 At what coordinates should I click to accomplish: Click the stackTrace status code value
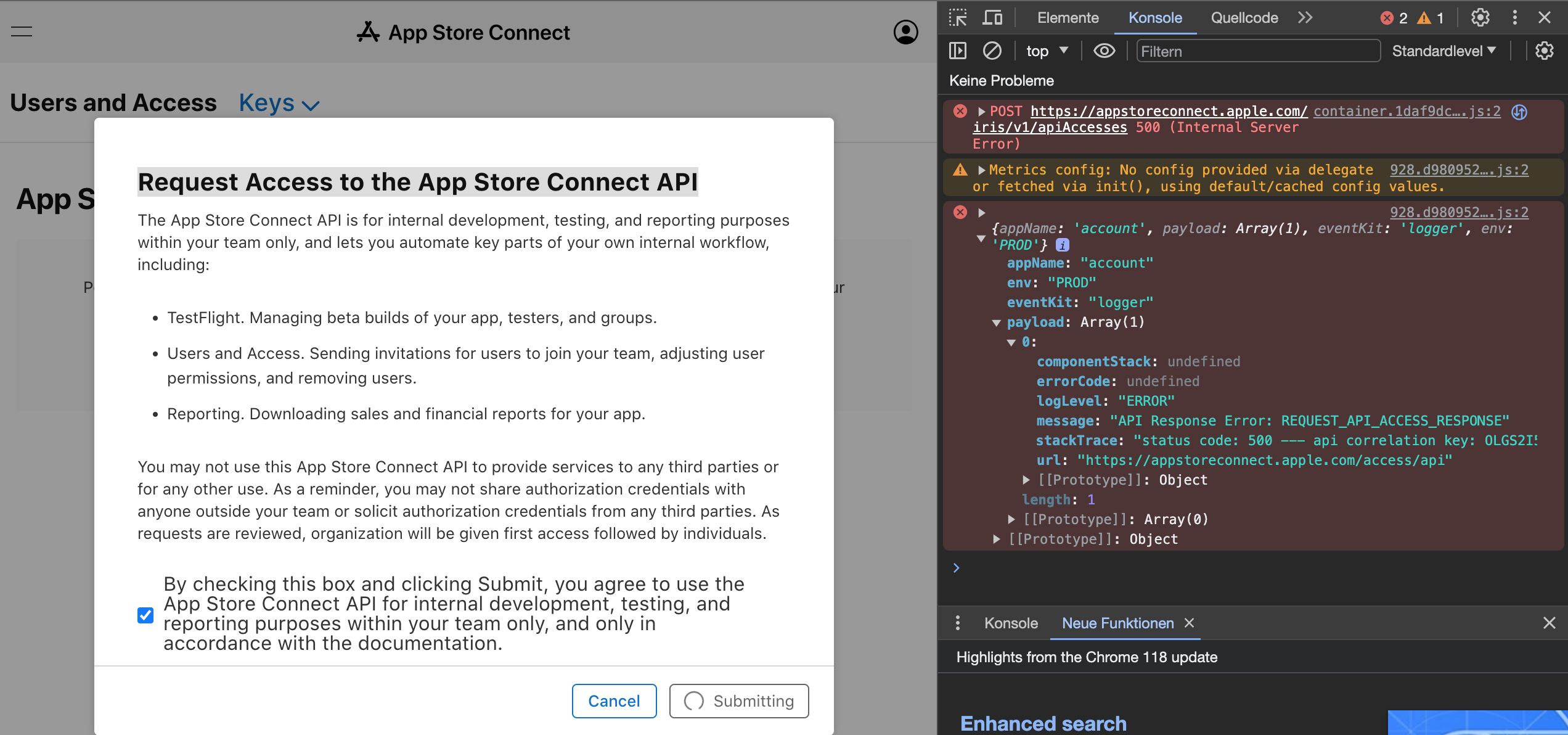pyautogui.click(x=1335, y=441)
